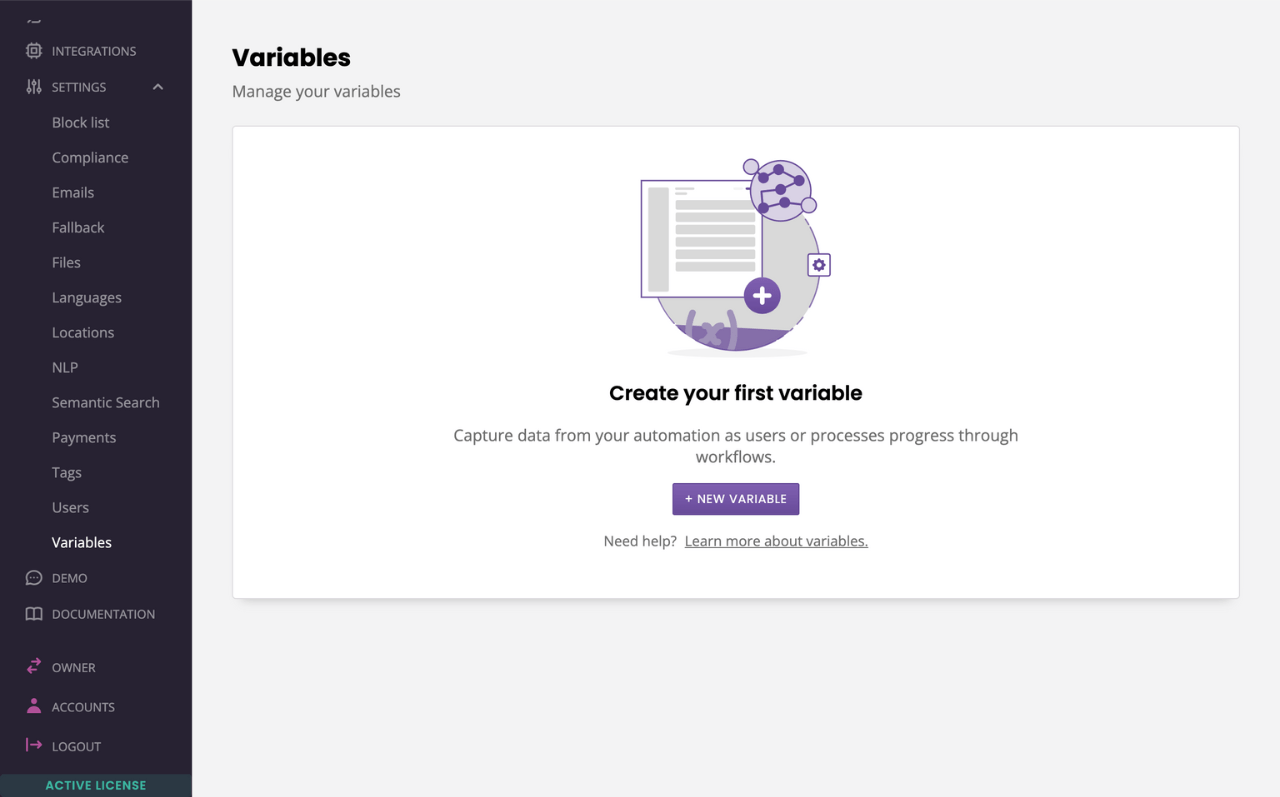Viewport: 1280px width, 797px height.
Task: Click the Logout arrow icon
Action: point(32,745)
